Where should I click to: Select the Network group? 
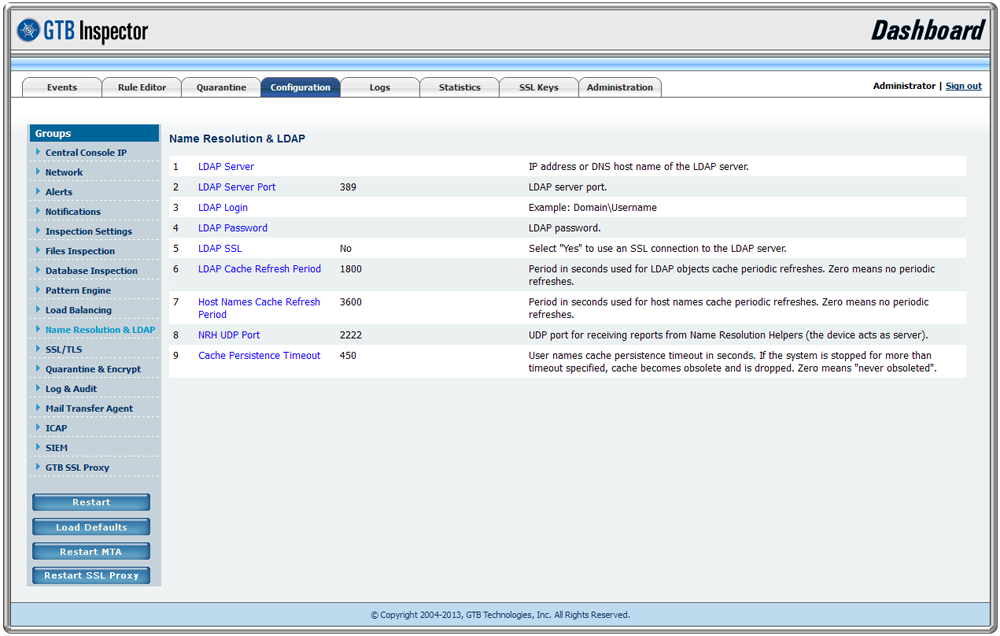[x=64, y=172]
